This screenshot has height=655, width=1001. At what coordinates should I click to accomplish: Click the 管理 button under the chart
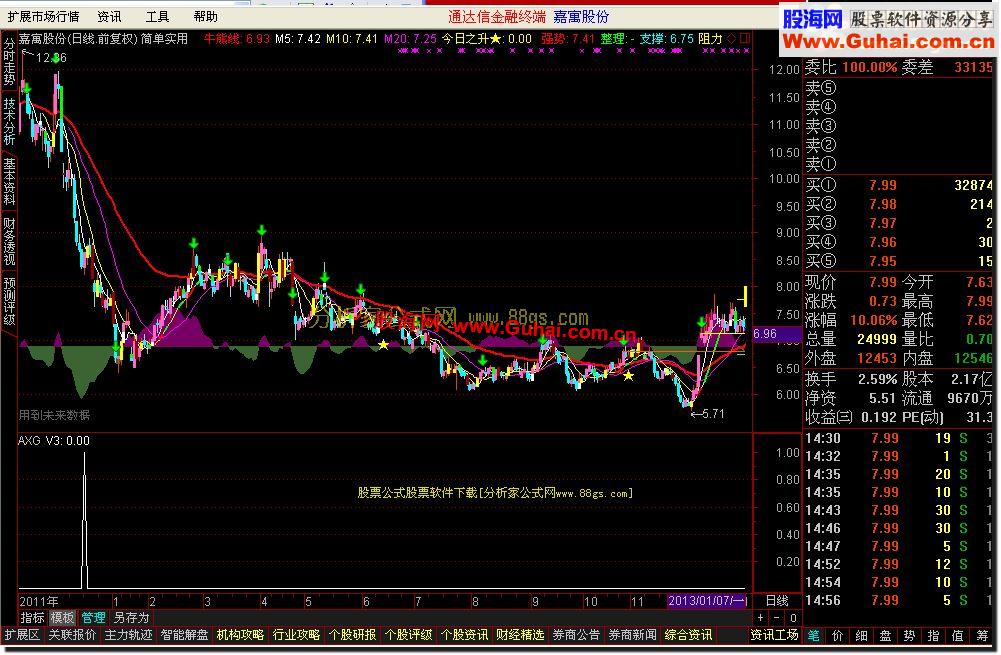93,617
